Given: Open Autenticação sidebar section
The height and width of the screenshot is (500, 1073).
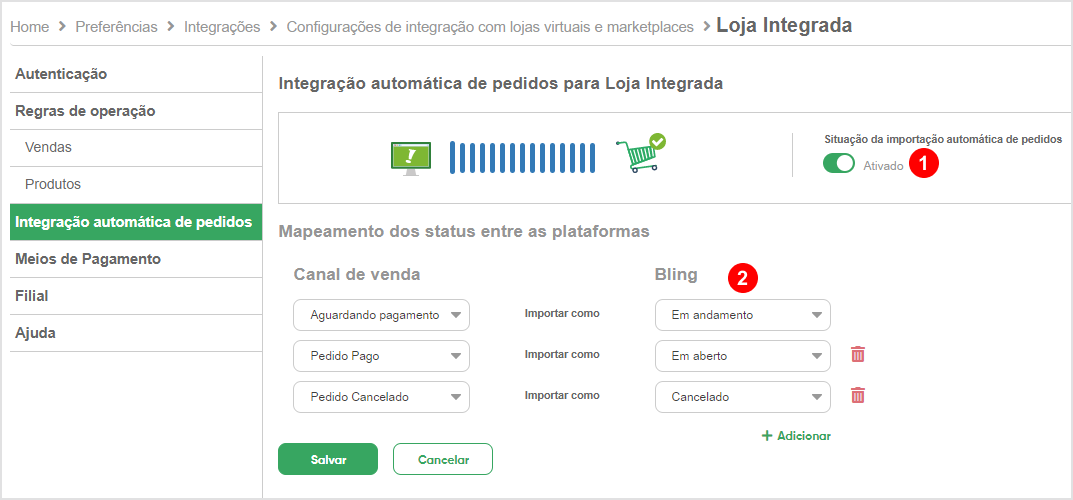Looking at the screenshot, I should click(x=136, y=74).
